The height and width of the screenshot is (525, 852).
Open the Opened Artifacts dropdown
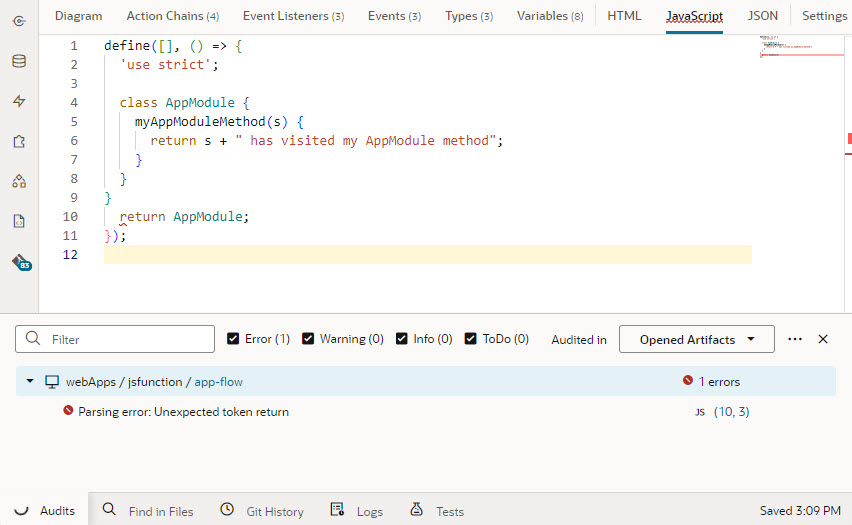(697, 339)
